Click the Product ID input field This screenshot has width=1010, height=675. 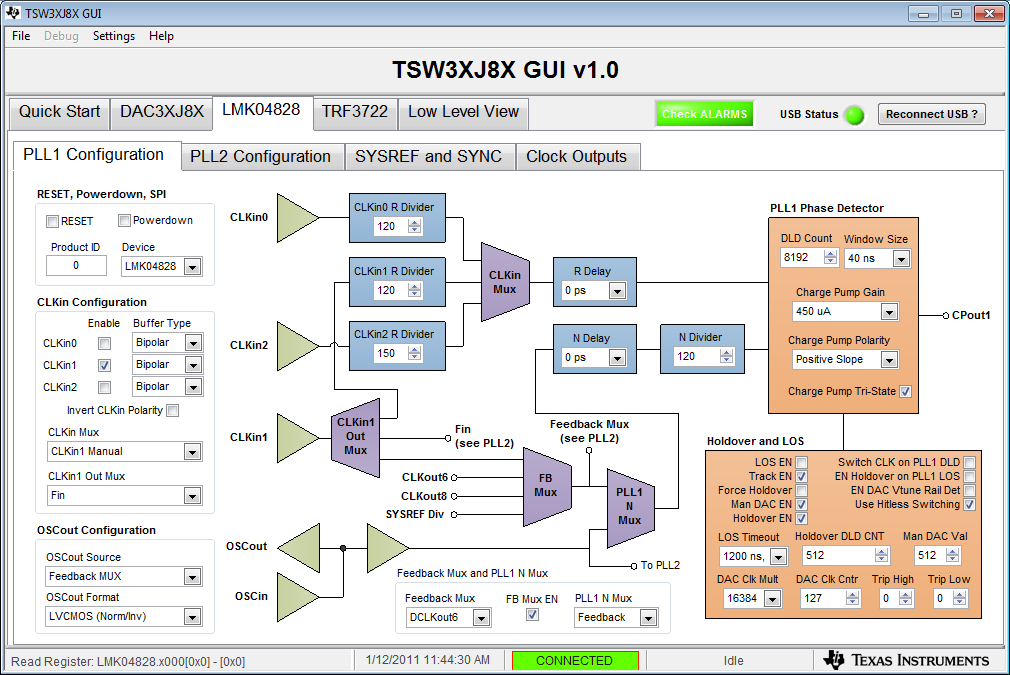tap(76, 265)
